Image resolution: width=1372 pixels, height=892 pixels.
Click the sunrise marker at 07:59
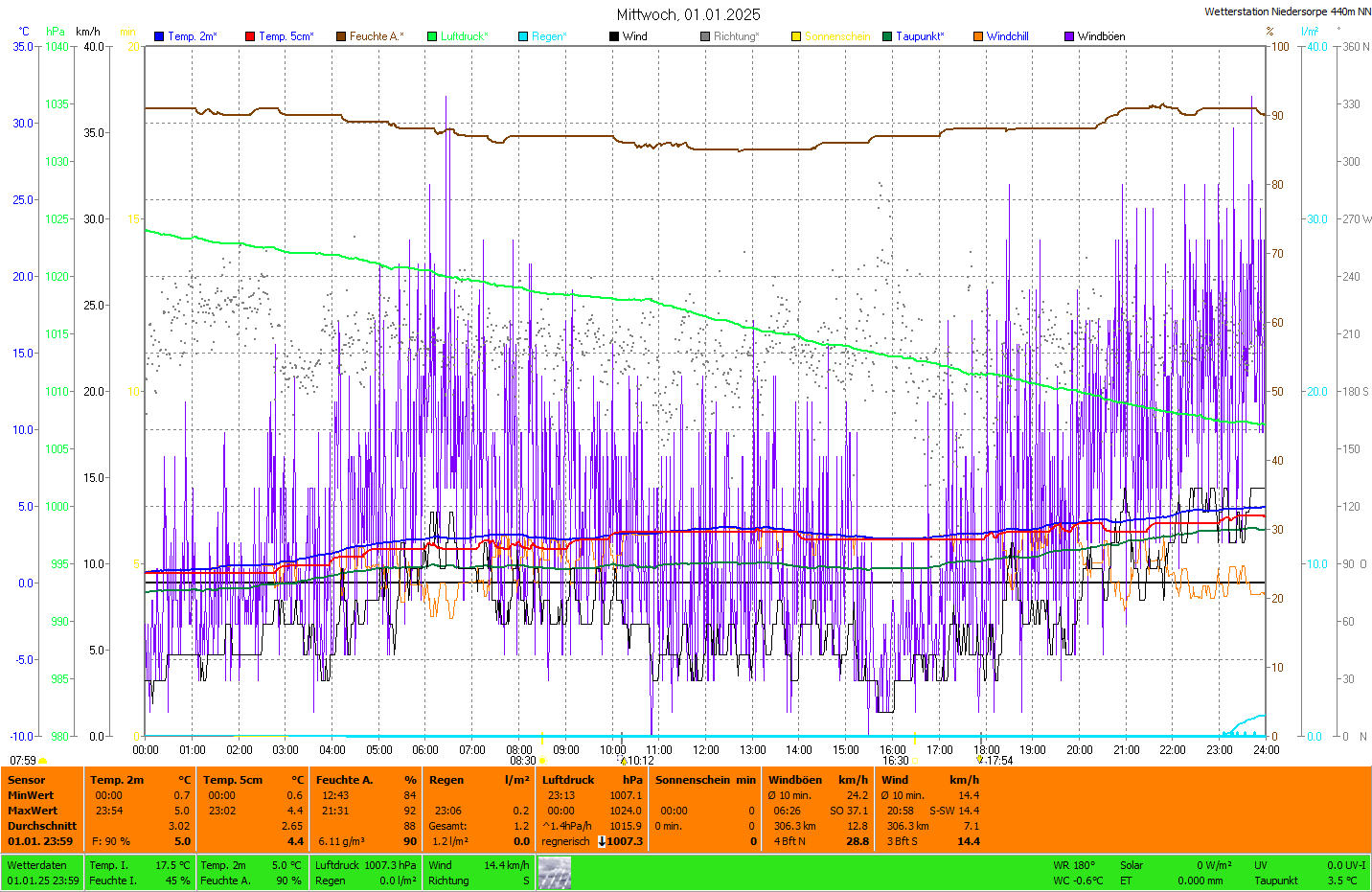(42, 761)
